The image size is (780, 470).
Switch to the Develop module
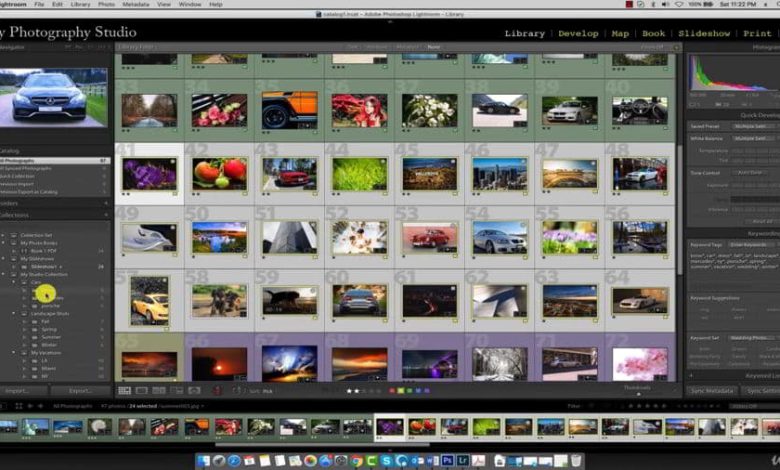(578, 33)
